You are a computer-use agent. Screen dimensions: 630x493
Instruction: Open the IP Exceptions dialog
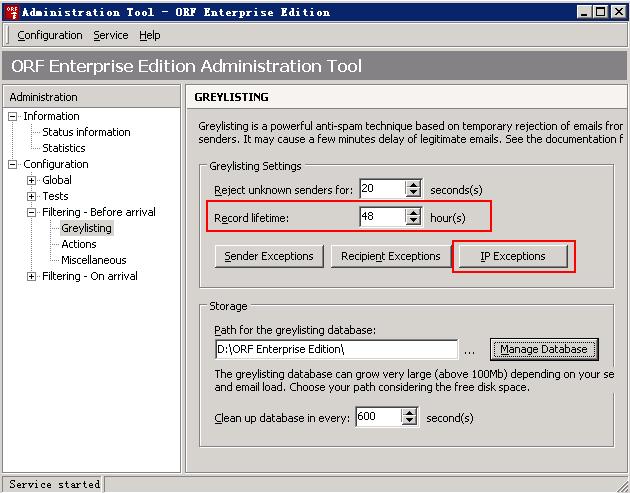(512, 256)
